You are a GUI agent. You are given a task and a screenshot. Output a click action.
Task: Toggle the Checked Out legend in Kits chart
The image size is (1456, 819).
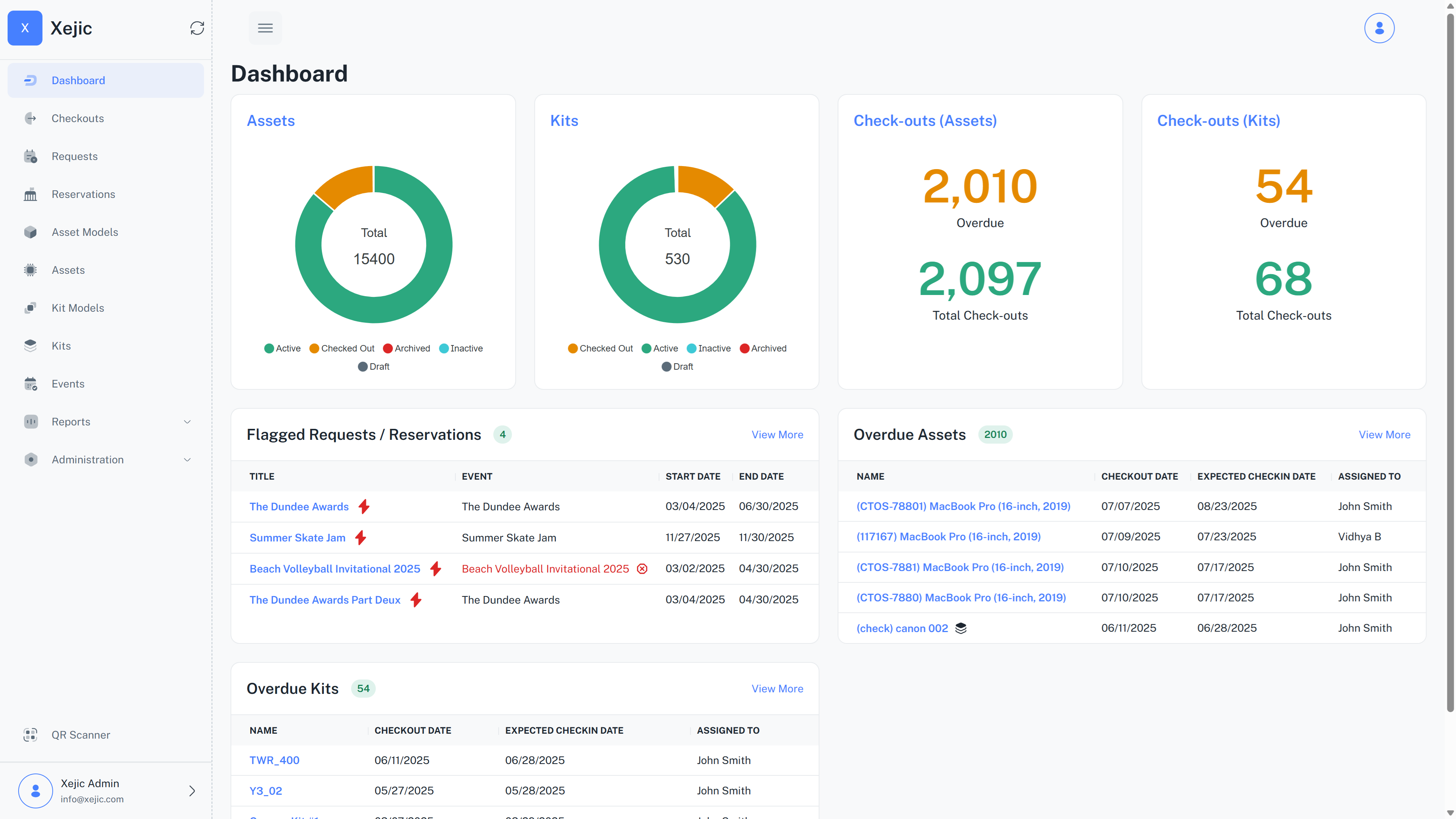click(x=600, y=348)
